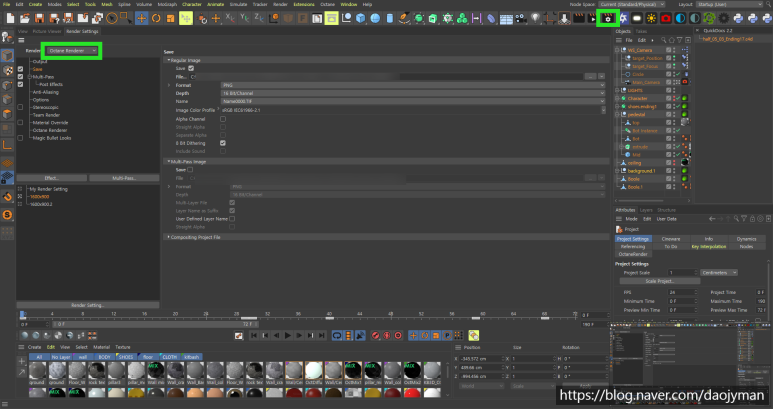Select the Output entry in settings list
The height and width of the screenshot is (409, 773).
point(40,62)
